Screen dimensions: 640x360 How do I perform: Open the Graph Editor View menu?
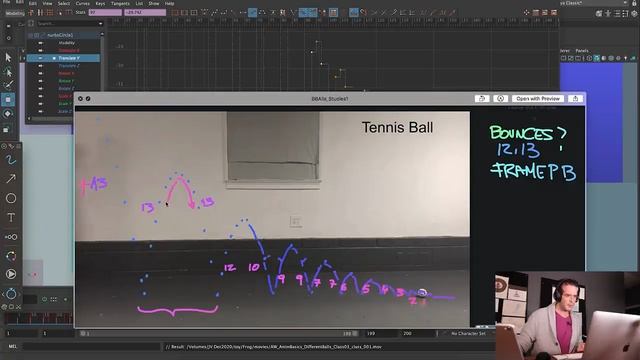click(47, 3)
